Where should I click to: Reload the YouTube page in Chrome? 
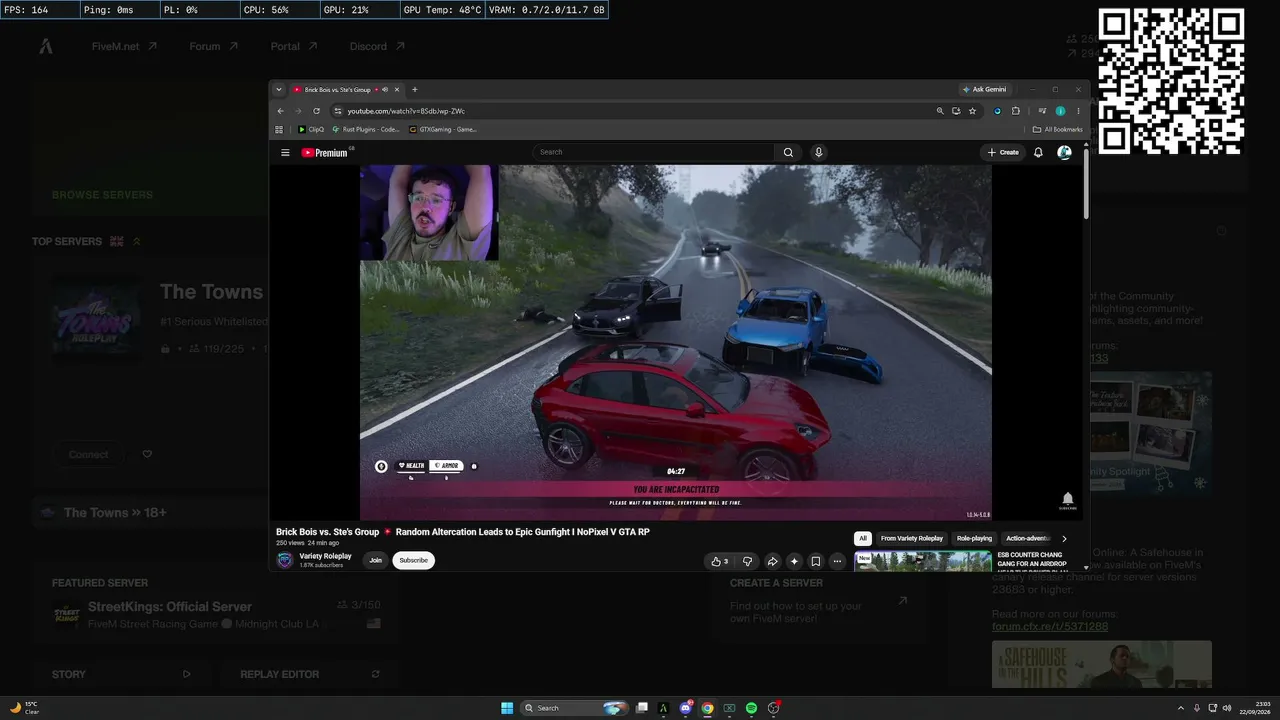point(317,111)
